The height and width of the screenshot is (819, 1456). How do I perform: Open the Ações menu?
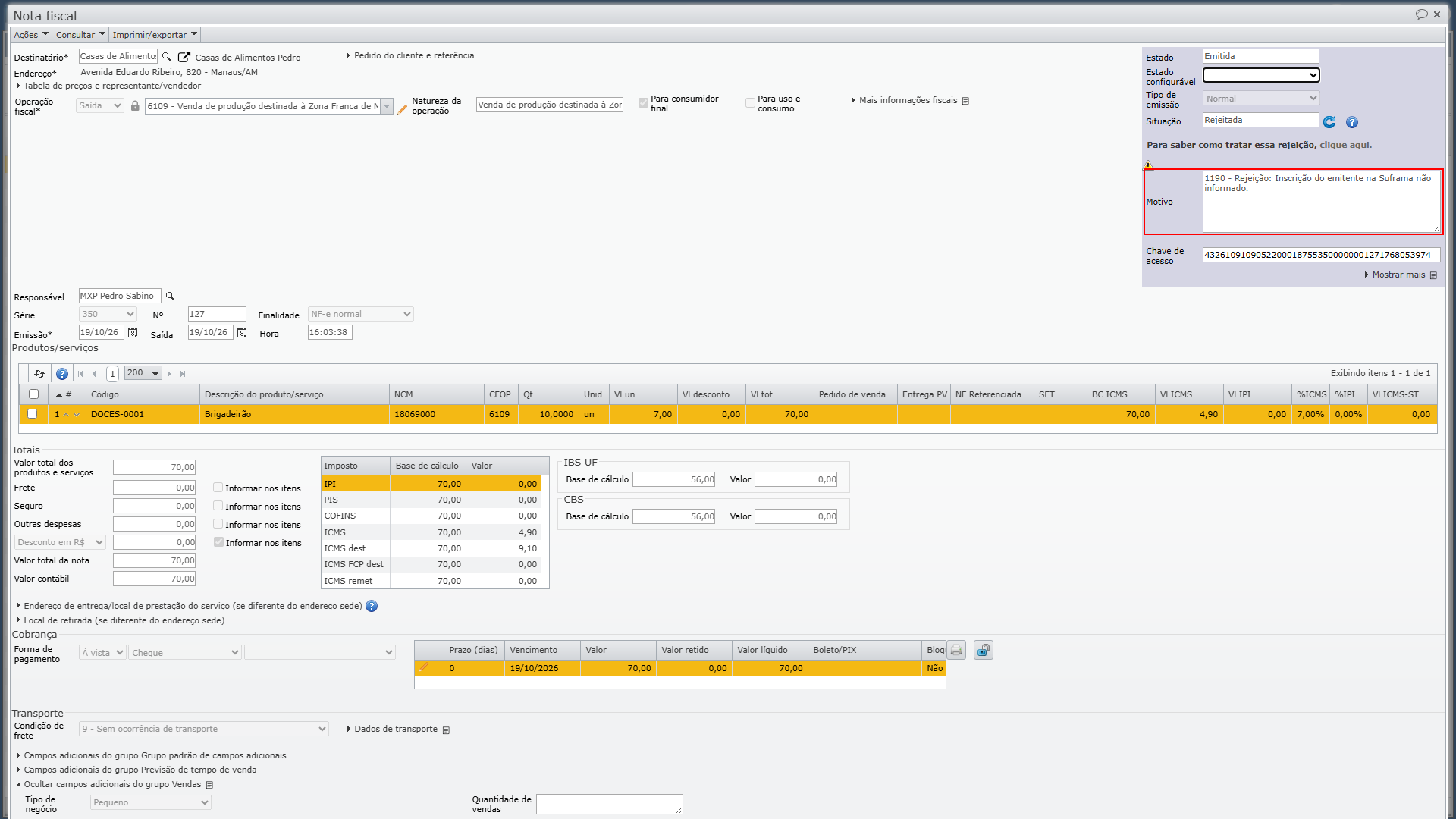point(31,34)
